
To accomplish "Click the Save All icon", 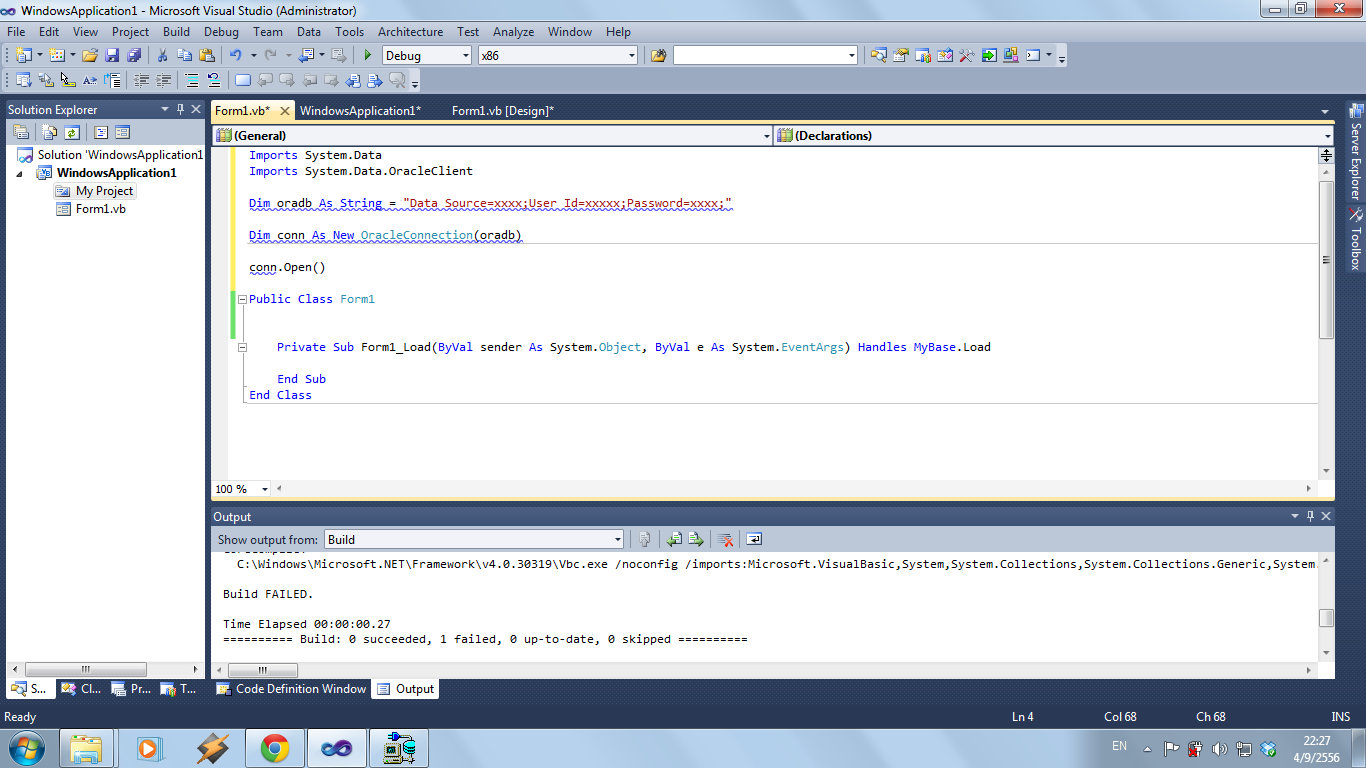I will point(133,55).
